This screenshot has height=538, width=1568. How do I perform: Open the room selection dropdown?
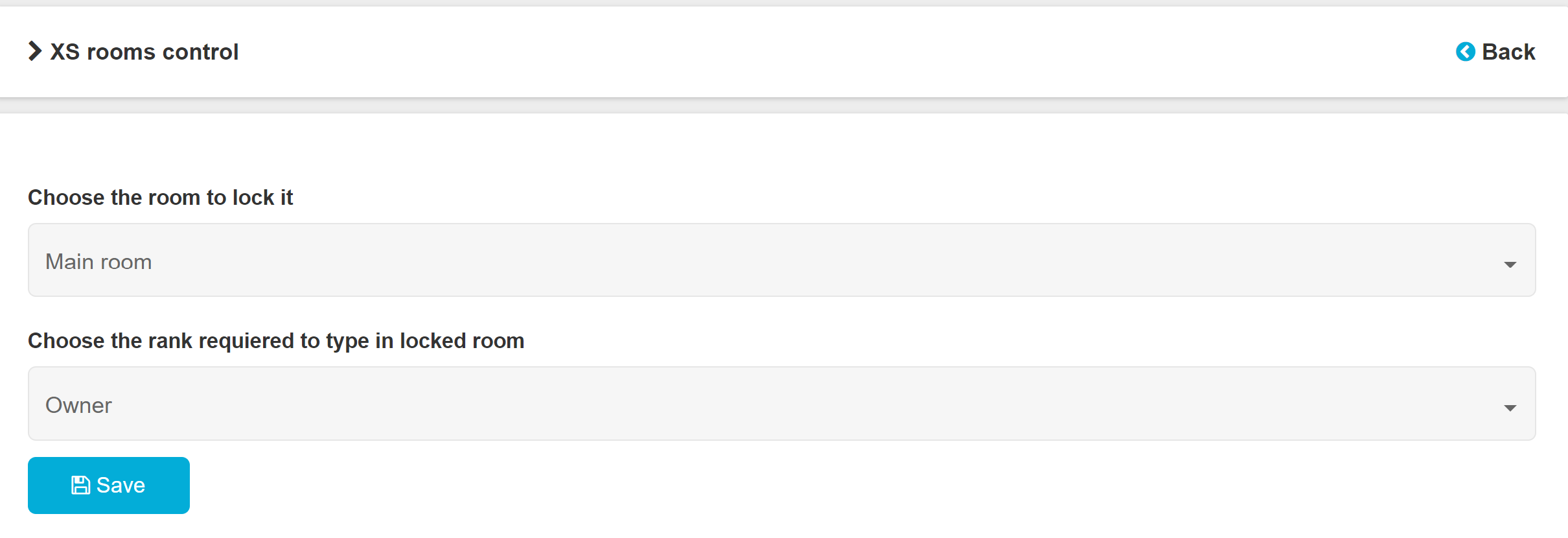click(781, 261)
